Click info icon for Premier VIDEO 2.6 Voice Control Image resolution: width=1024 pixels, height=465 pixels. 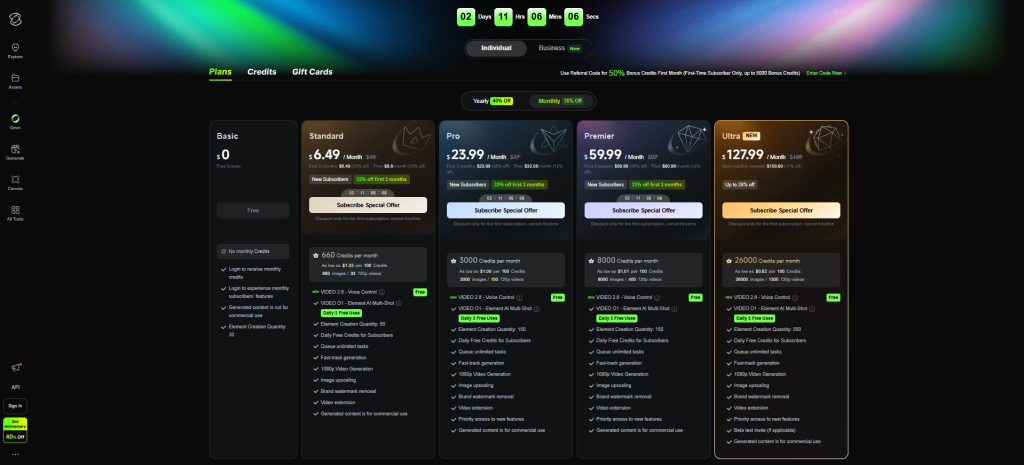point(657,297)
